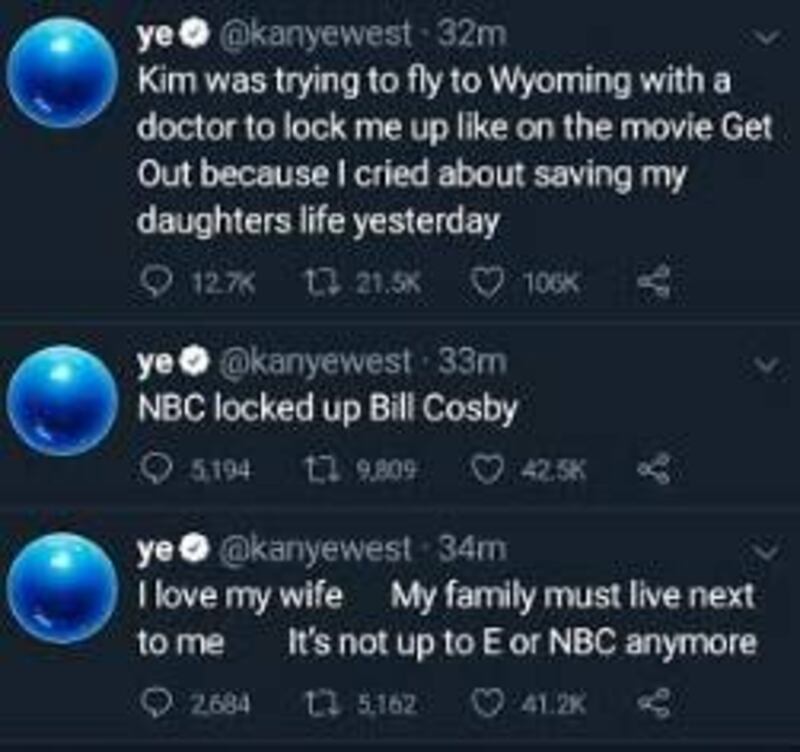The image size is (800, 752).
Task: Like the tweet with 106K likes
Action: 486,283
